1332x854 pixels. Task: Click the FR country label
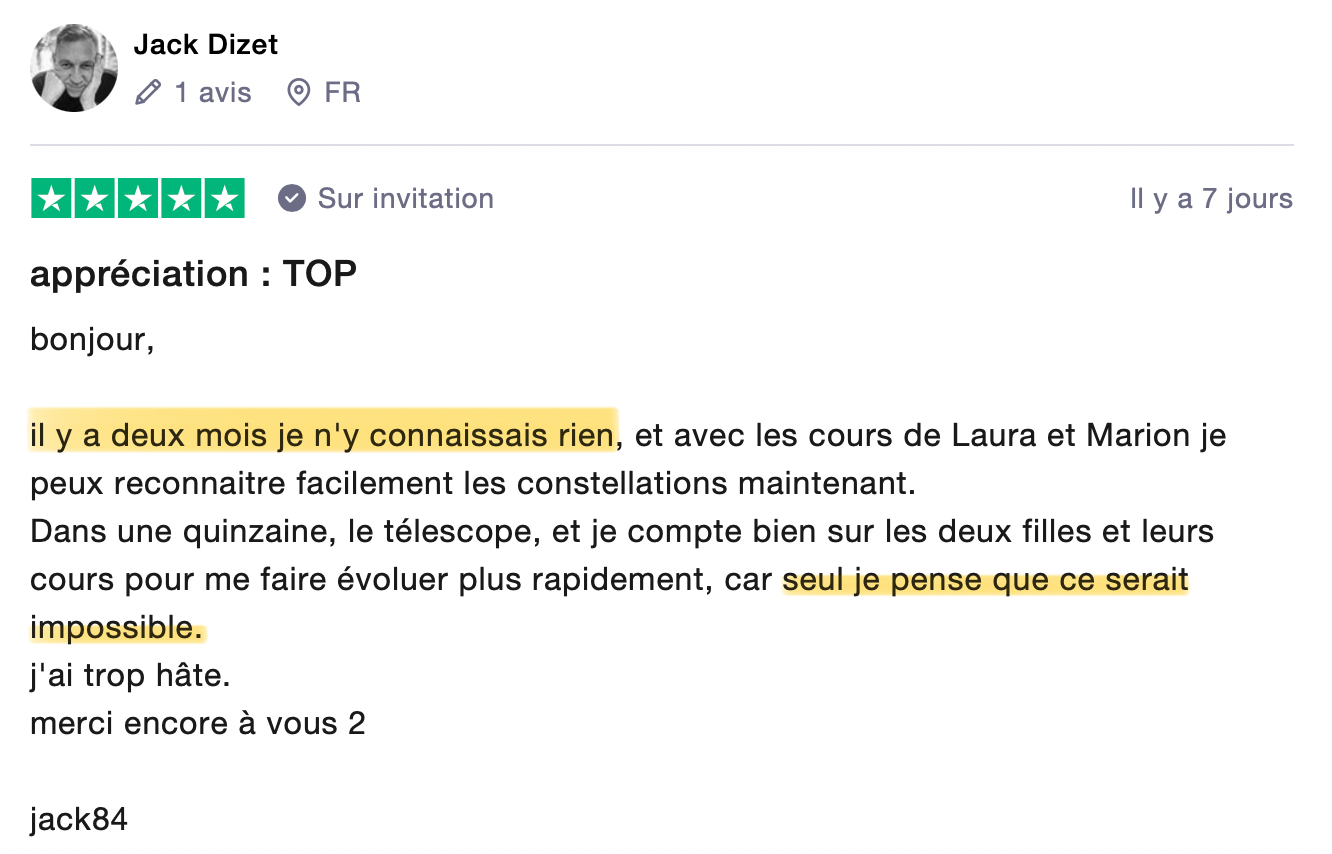[x=342, y=93]
